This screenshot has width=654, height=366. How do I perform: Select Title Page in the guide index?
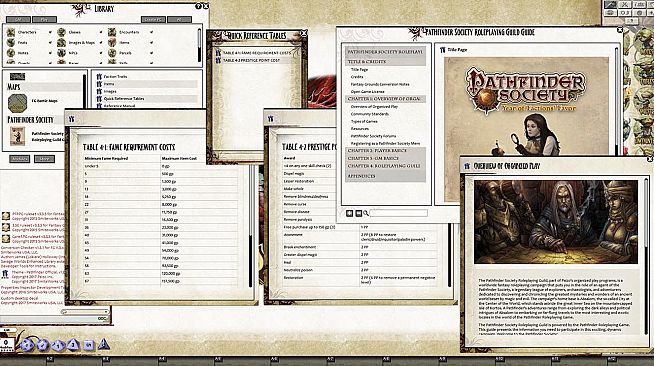[359, 70]
